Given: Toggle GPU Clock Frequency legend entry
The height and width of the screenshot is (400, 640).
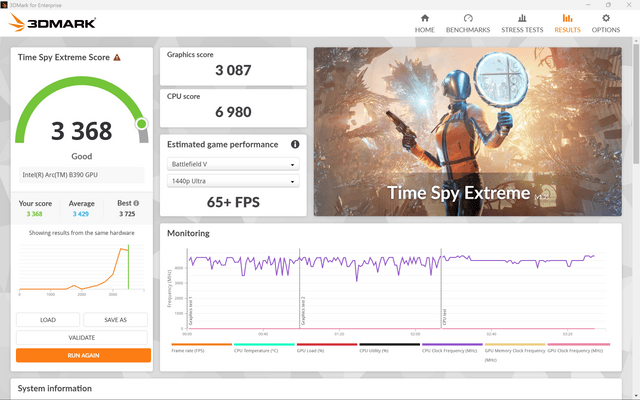Looking at the screenshot, I should tap(578, 348).
